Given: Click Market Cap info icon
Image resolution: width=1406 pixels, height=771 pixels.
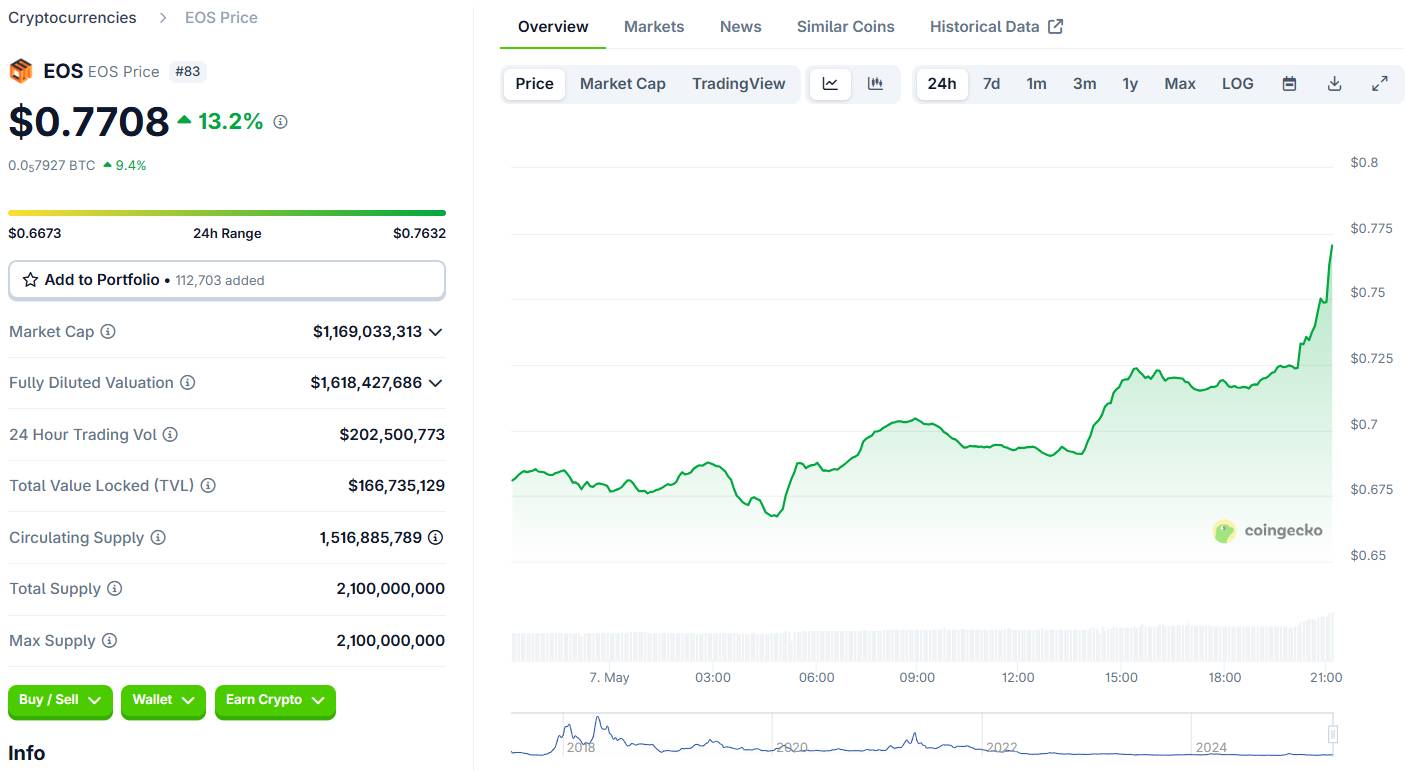Looking at the screenshot, I should click(x=108, y=331).
